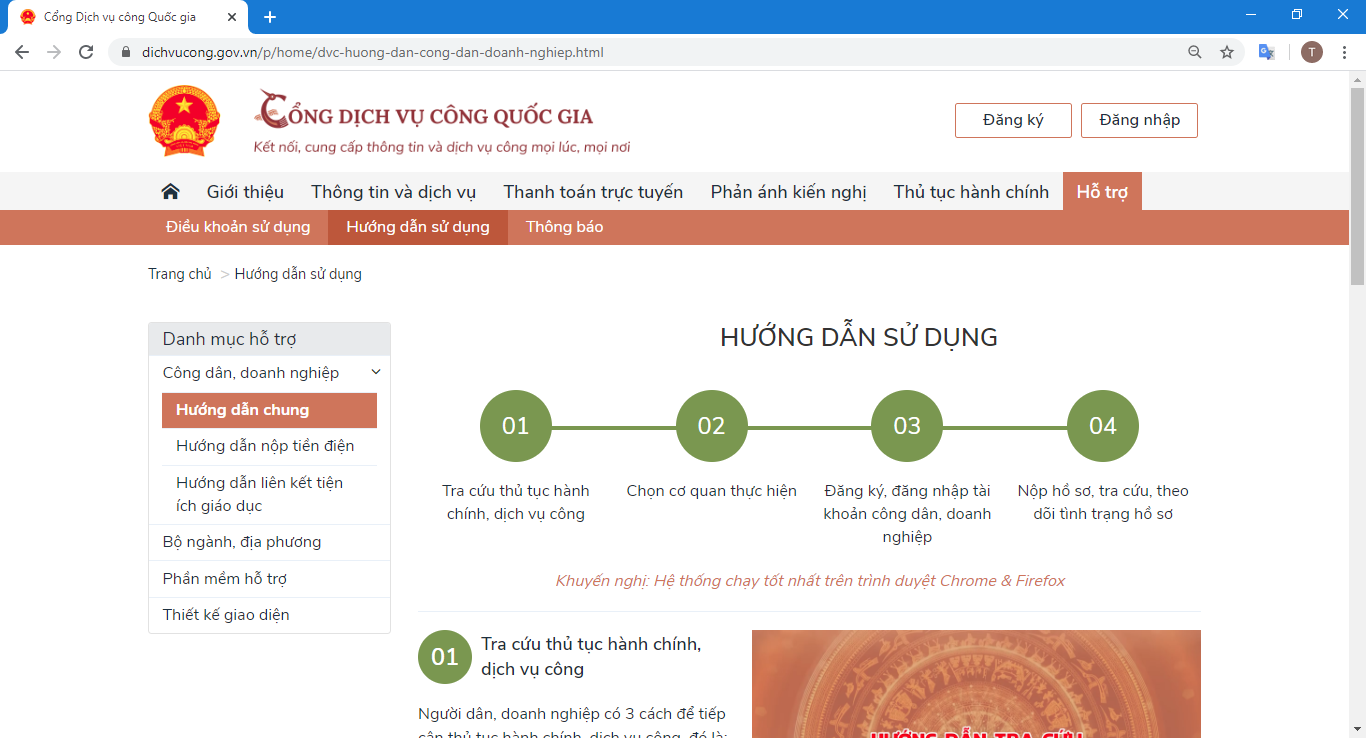Click the Đăng ký button
The image size is (1366, 738).
click(x=1013, y=120)
